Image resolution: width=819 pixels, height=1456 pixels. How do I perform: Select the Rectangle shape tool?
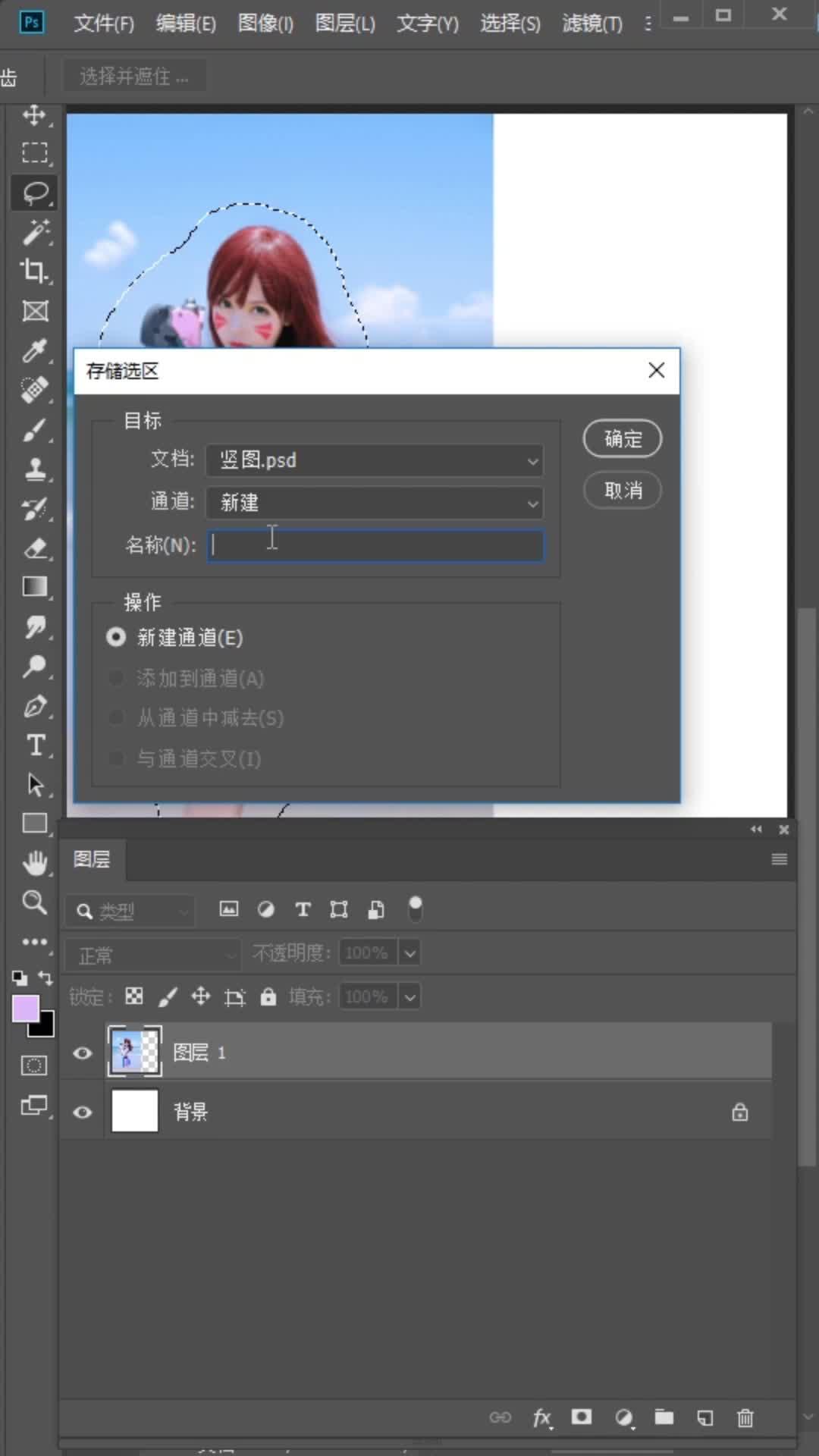pyautogui.click(x=34, y=824)
